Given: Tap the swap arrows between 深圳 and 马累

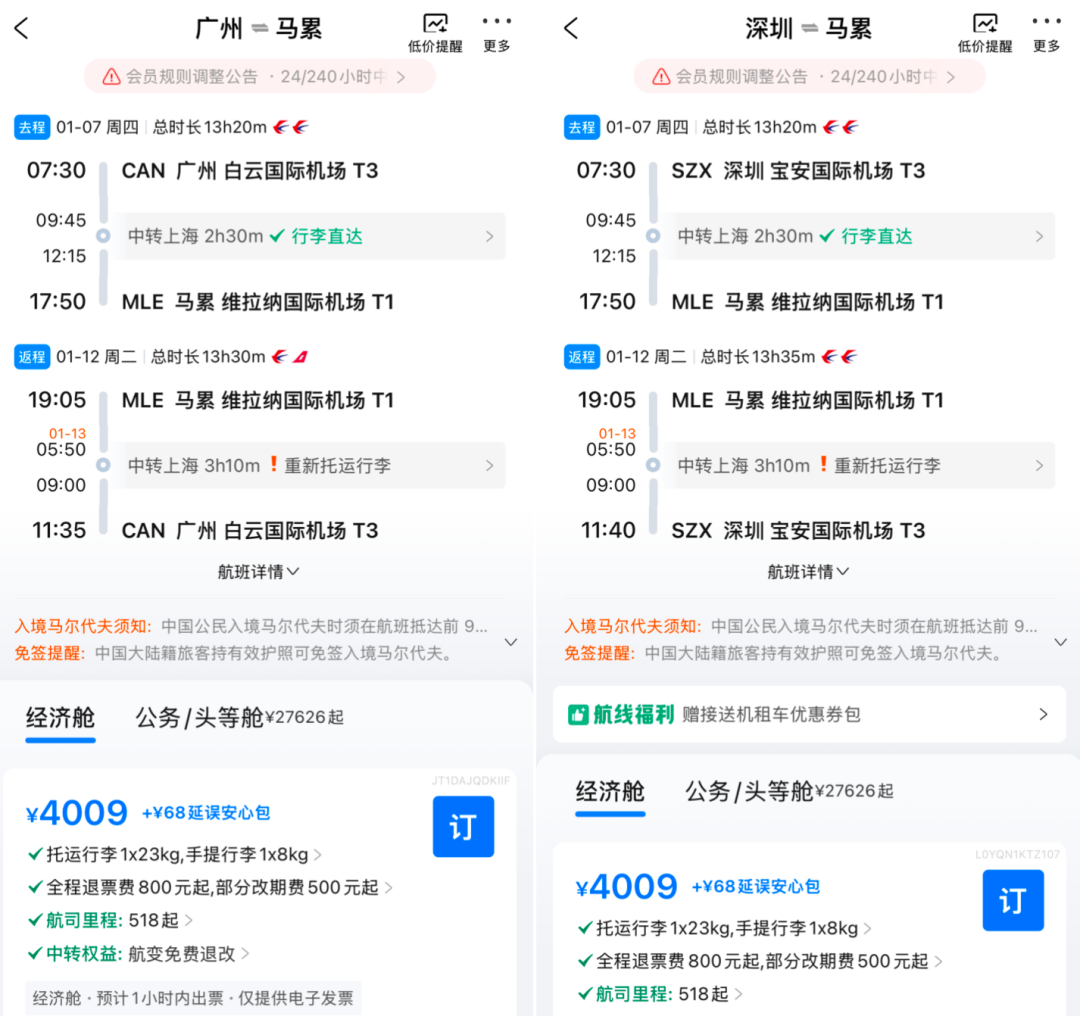Looking at the screenshot, I should tap(810, 28).
